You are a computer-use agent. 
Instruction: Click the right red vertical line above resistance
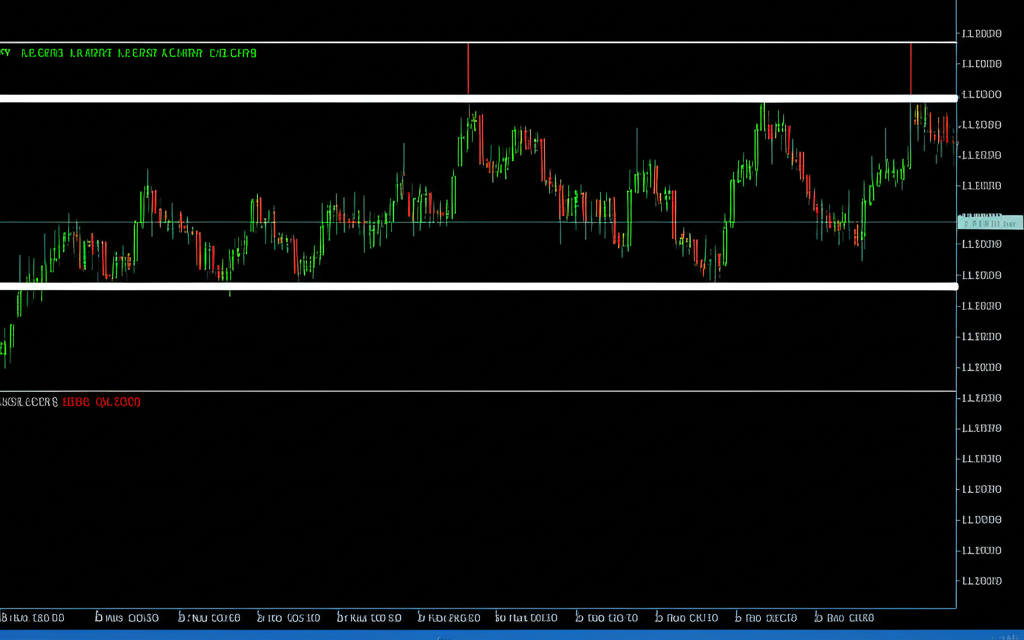click(x=911, y=68)
